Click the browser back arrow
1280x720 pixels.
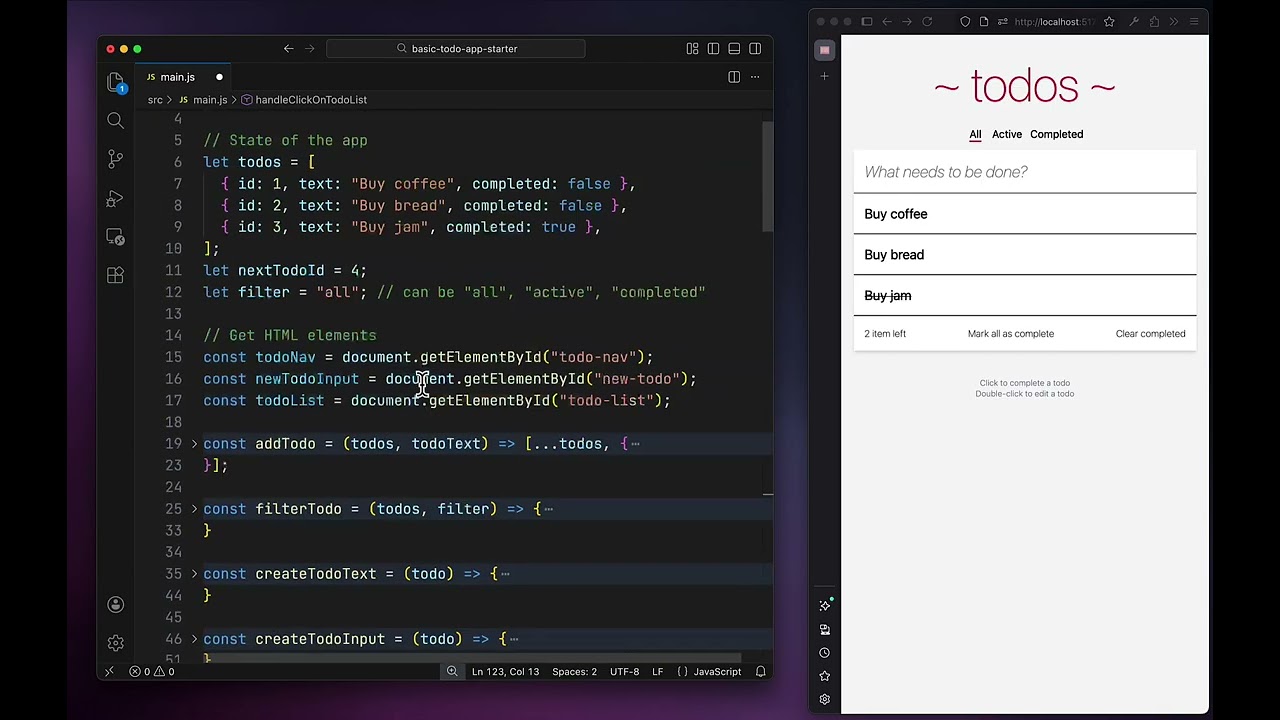(x=887, y=22)
